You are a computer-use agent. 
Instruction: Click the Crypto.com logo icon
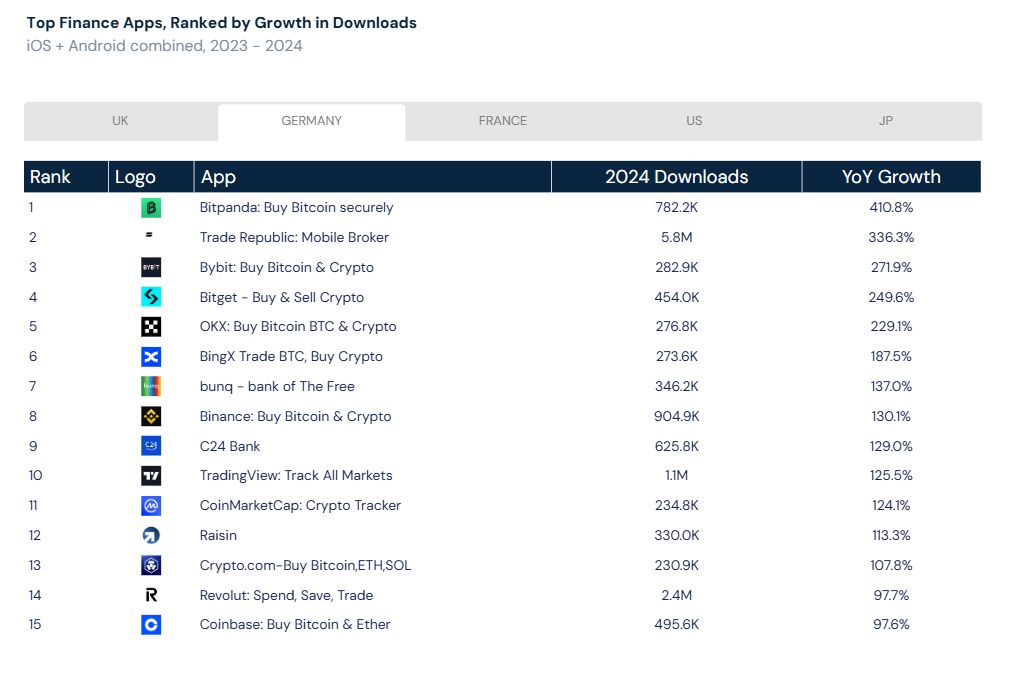(151, 565)
